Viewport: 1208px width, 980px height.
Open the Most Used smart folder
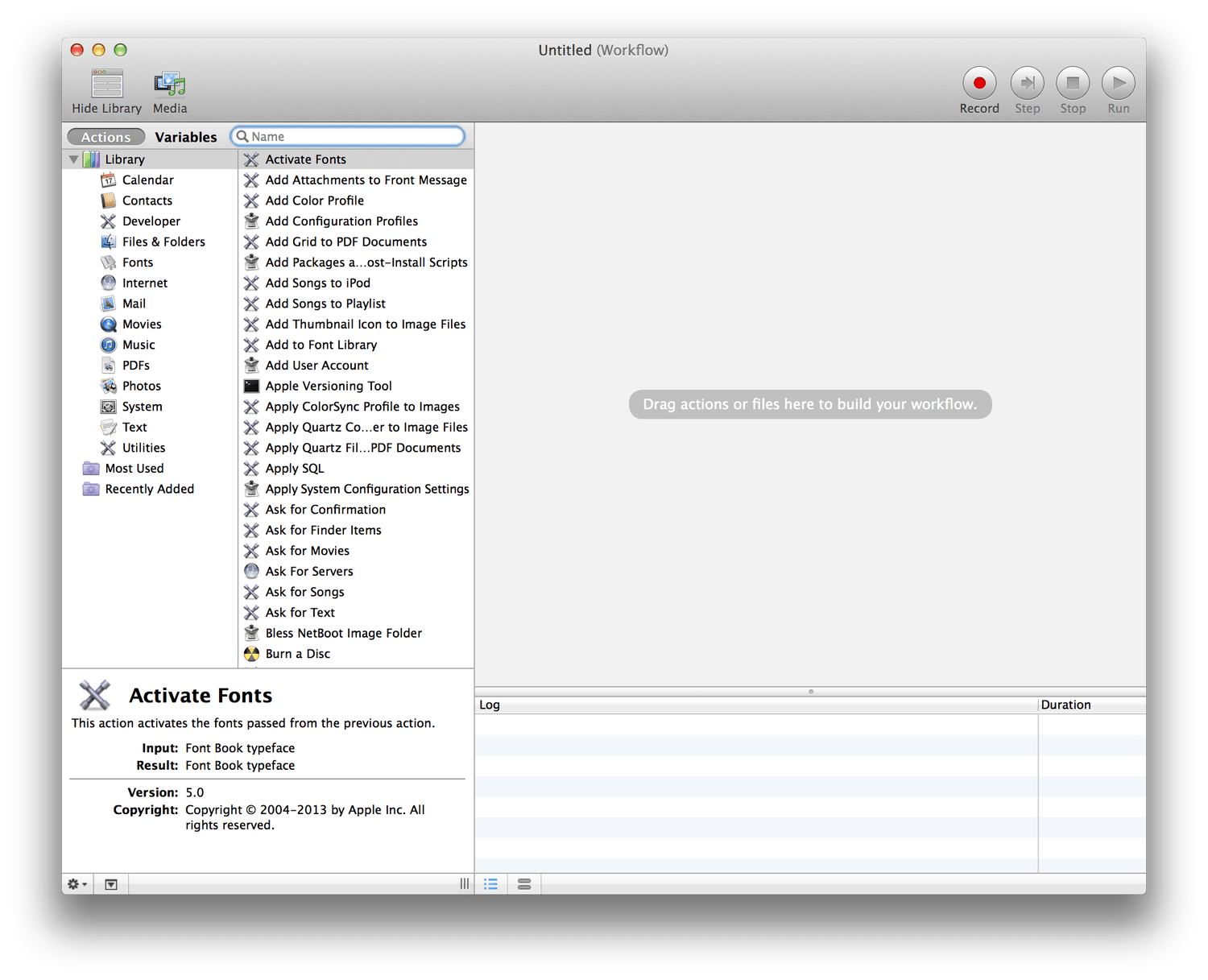(134, 469)
